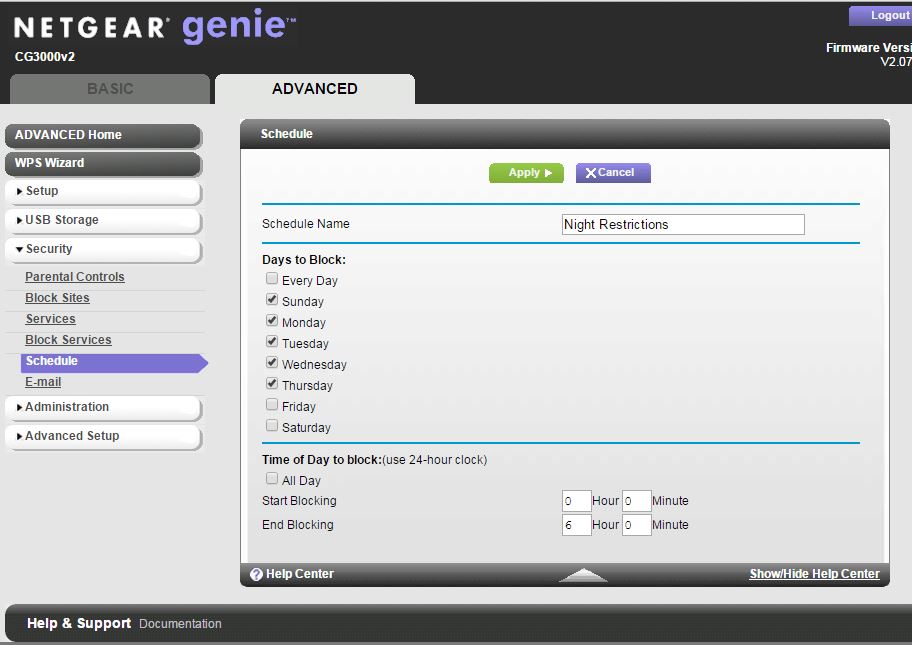Uncheck the Sunday checkbox

point(272,300)
